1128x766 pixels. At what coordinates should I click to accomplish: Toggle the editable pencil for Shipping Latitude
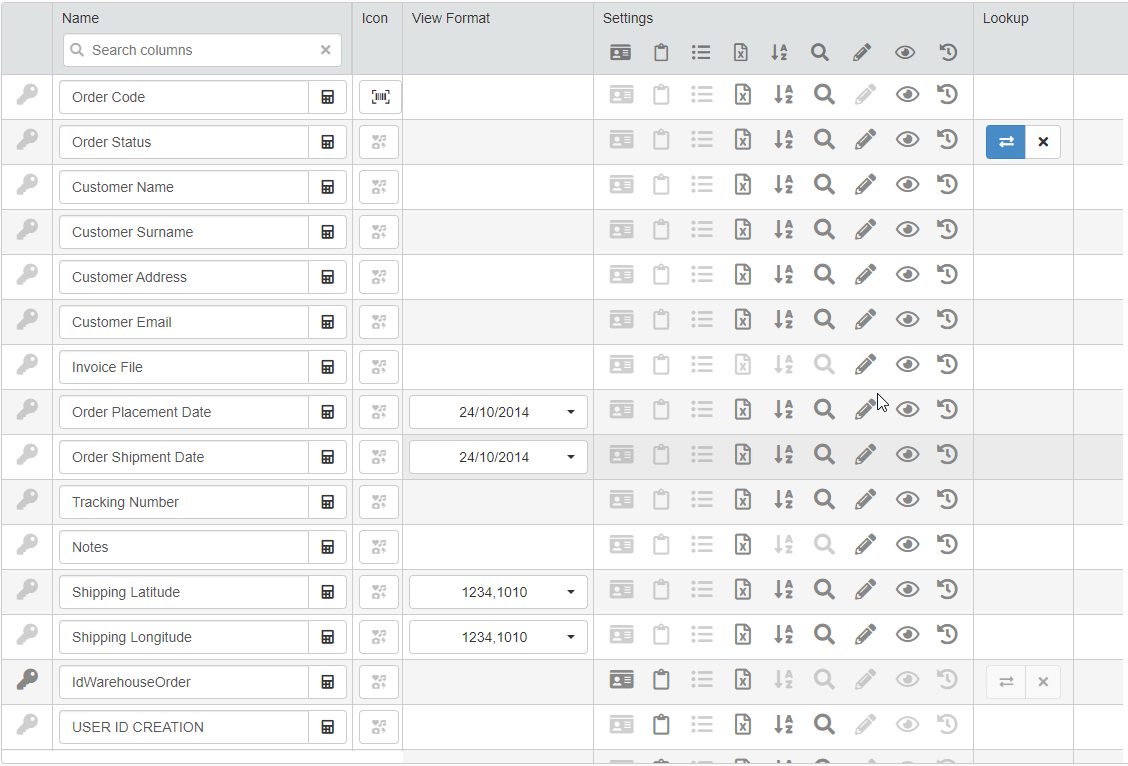pos(865,590)
